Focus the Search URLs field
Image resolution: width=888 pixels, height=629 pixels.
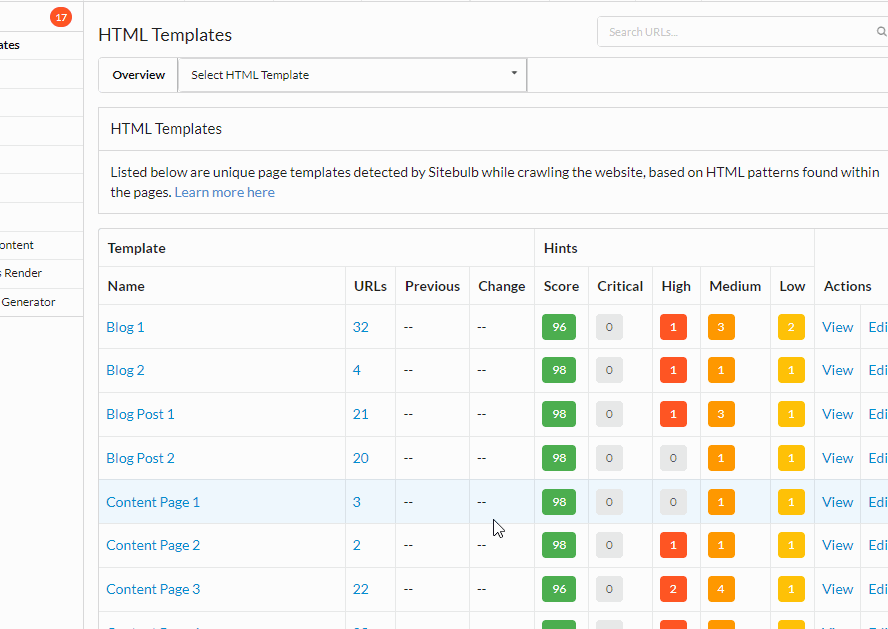742,32
